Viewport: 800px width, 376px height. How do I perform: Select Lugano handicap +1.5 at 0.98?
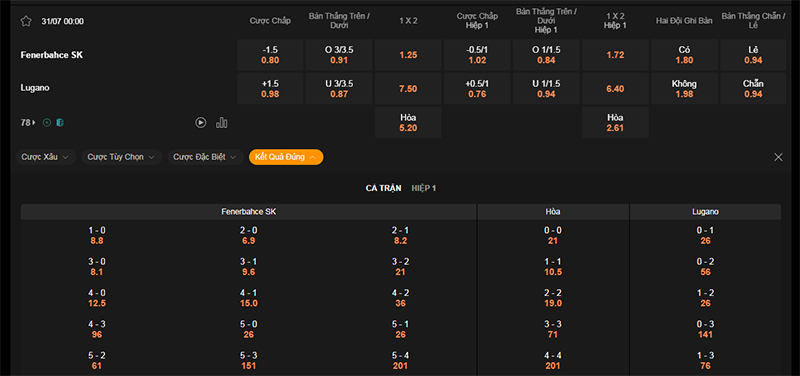tap(270, 89)
